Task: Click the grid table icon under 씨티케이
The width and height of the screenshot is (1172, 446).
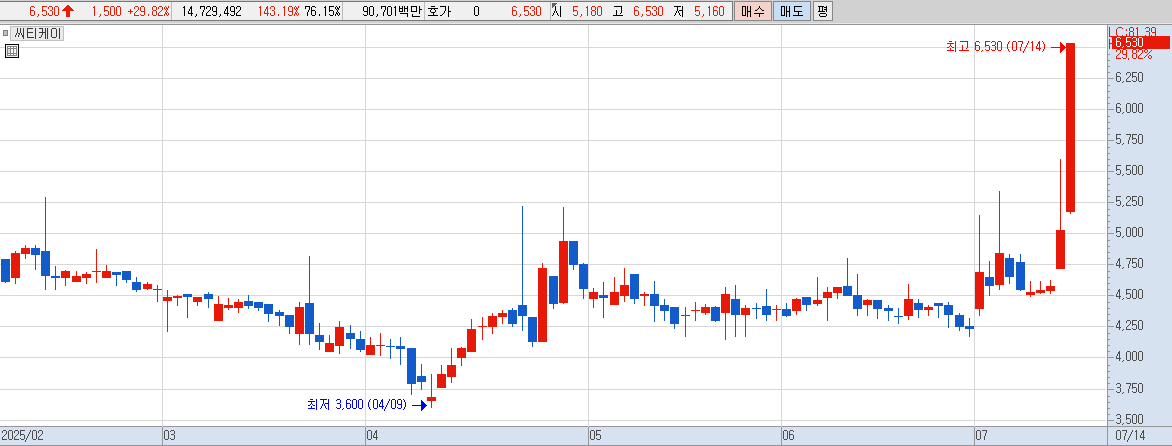Action: point(11,51)
